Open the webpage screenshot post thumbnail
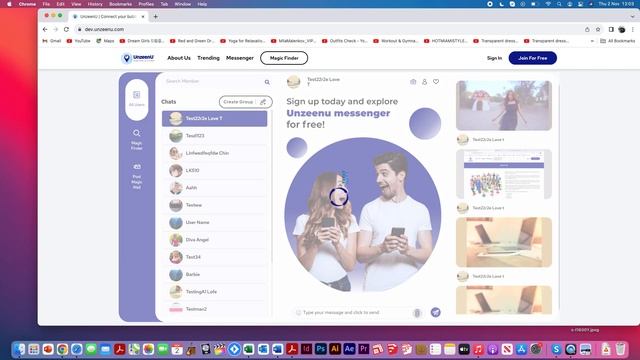The image size is (640, 360). click(x=504, y=174)
